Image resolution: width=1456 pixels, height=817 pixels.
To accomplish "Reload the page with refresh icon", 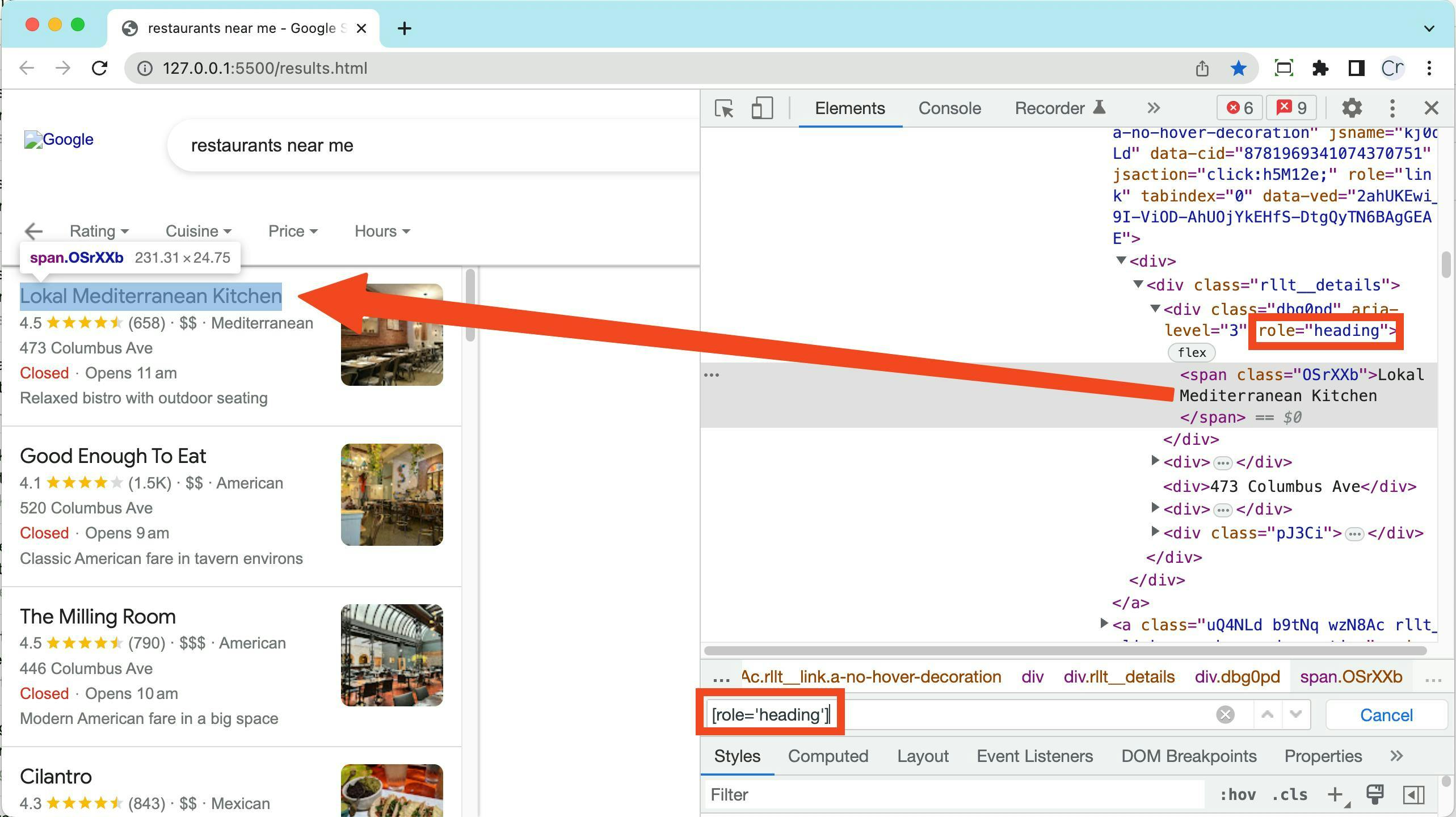I will (100, 68).
